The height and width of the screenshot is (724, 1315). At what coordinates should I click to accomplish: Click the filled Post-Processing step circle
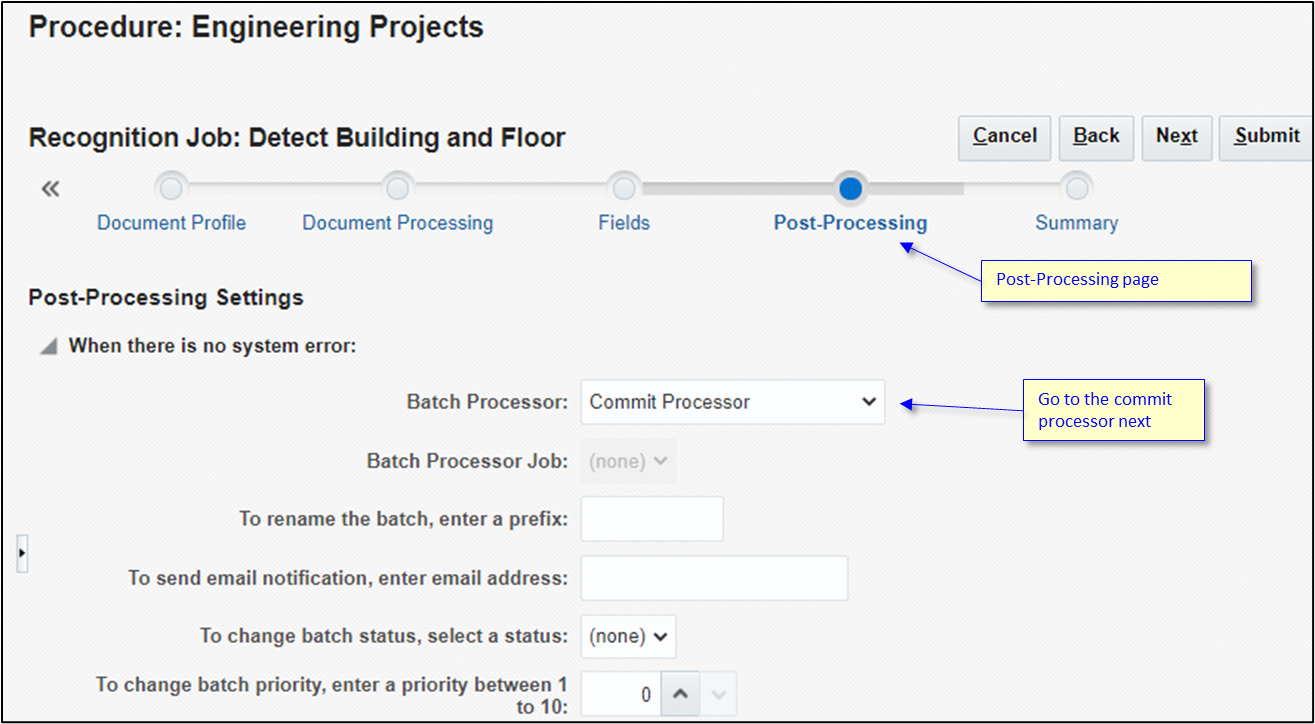click(850, 188)
